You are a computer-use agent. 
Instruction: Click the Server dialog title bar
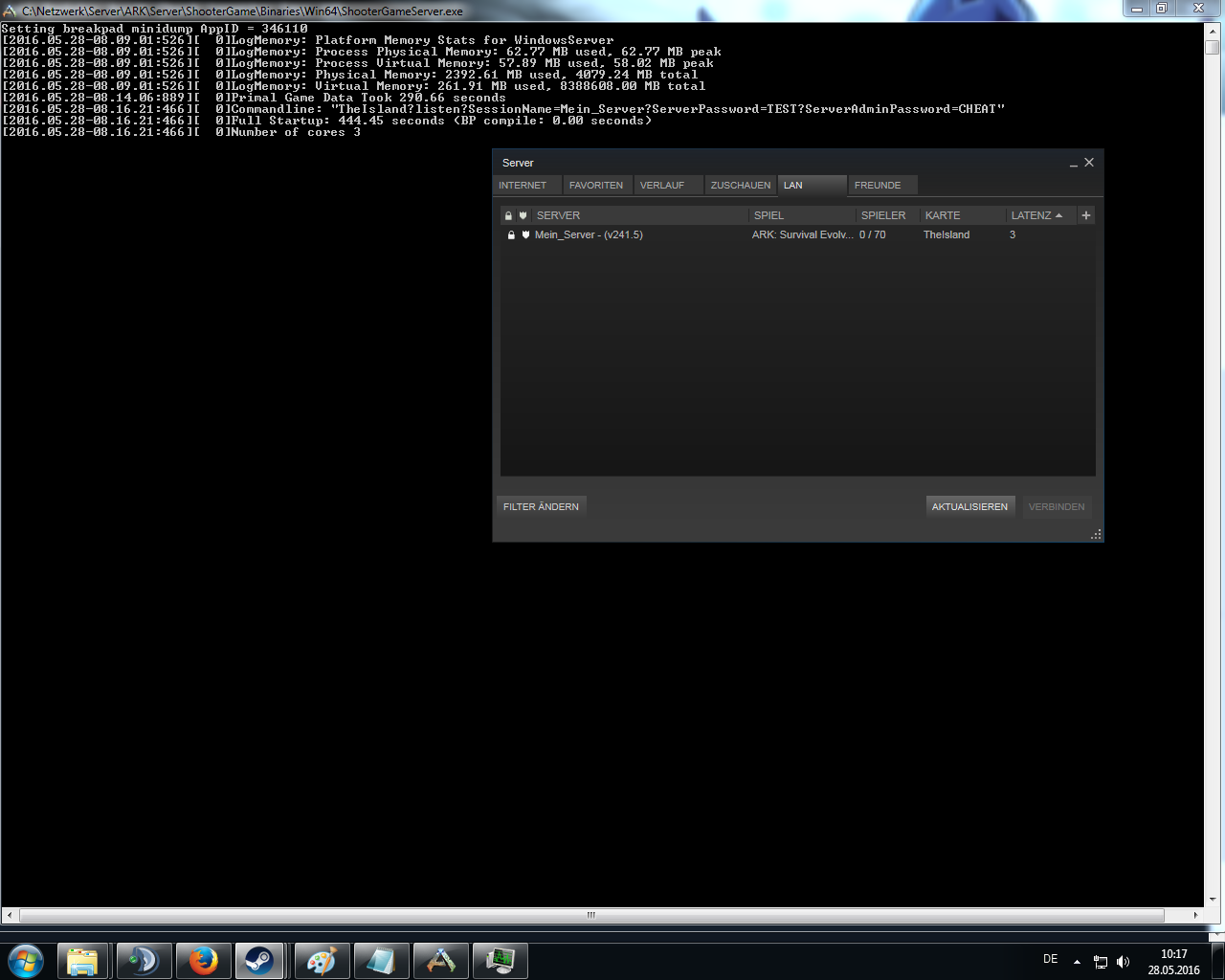click(x=780, y=163)
